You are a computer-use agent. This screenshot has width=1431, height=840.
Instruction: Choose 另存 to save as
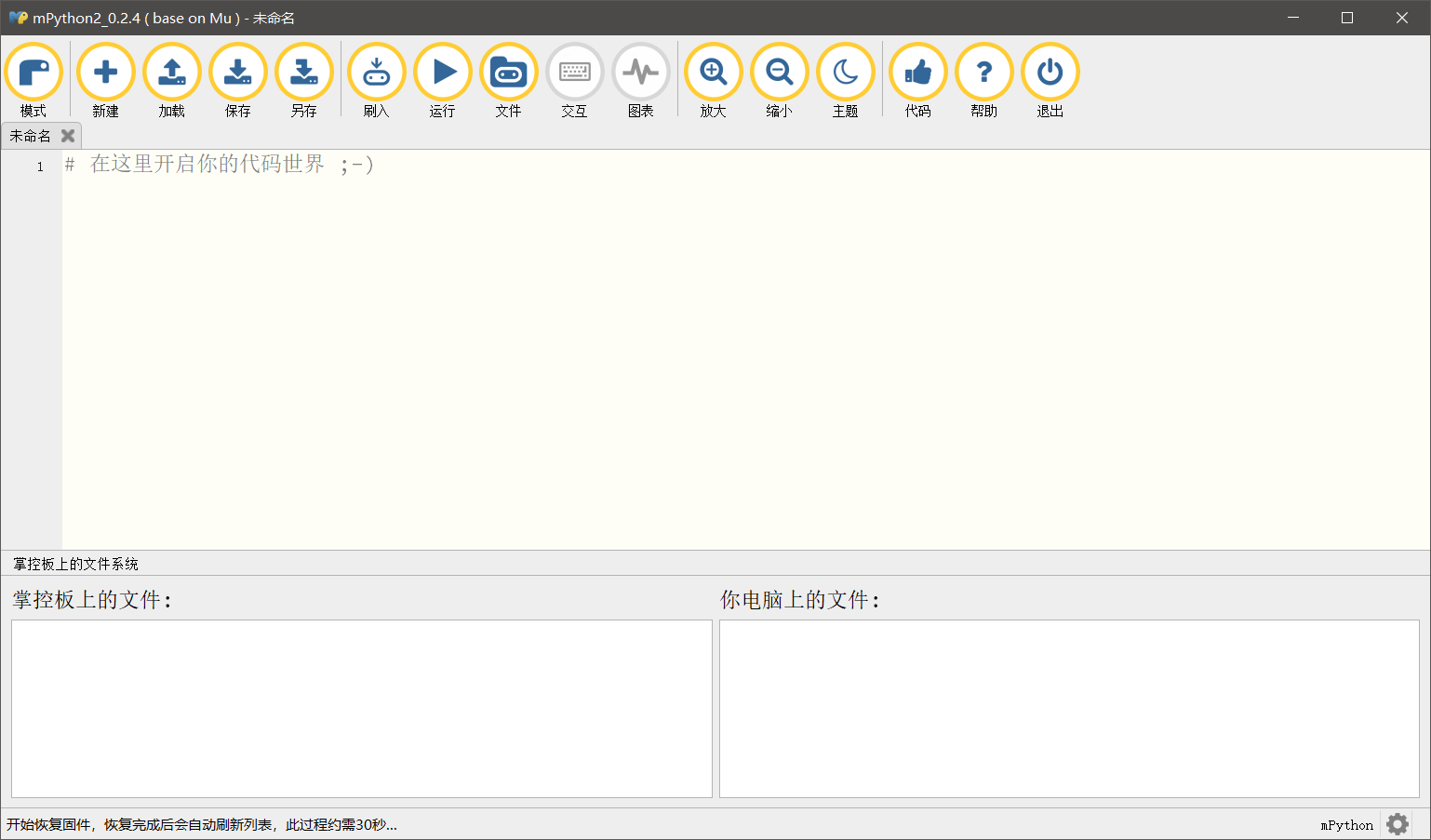304,81
